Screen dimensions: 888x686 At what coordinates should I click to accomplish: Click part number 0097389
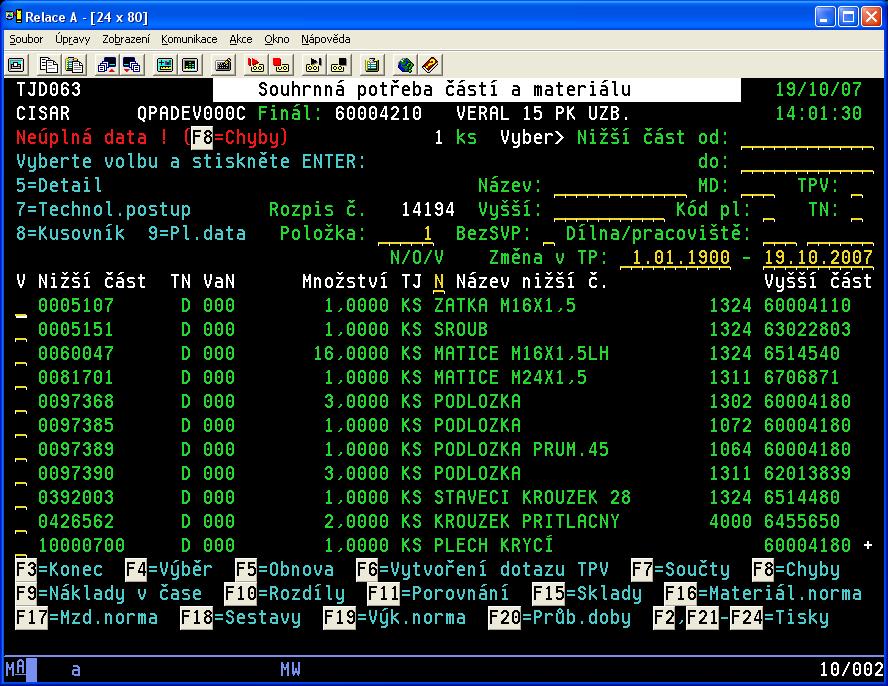76,449
